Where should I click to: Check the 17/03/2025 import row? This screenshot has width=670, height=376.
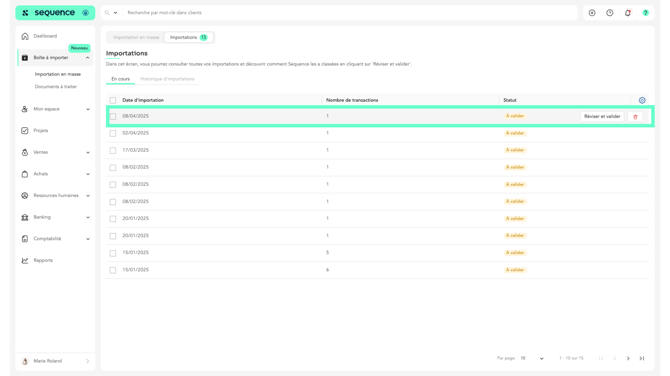coord(113,150)
